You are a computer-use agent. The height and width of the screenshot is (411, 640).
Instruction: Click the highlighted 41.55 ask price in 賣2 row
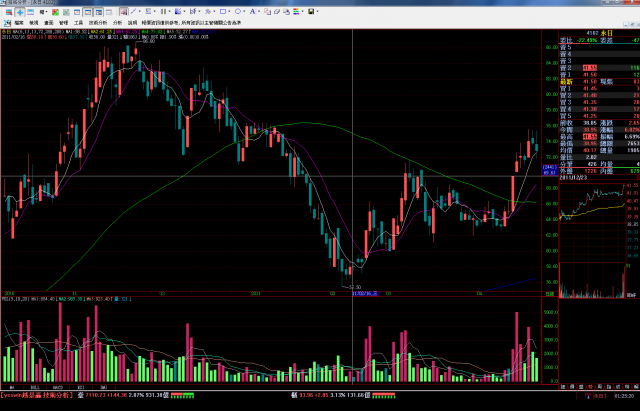click(x=590, y=68)
